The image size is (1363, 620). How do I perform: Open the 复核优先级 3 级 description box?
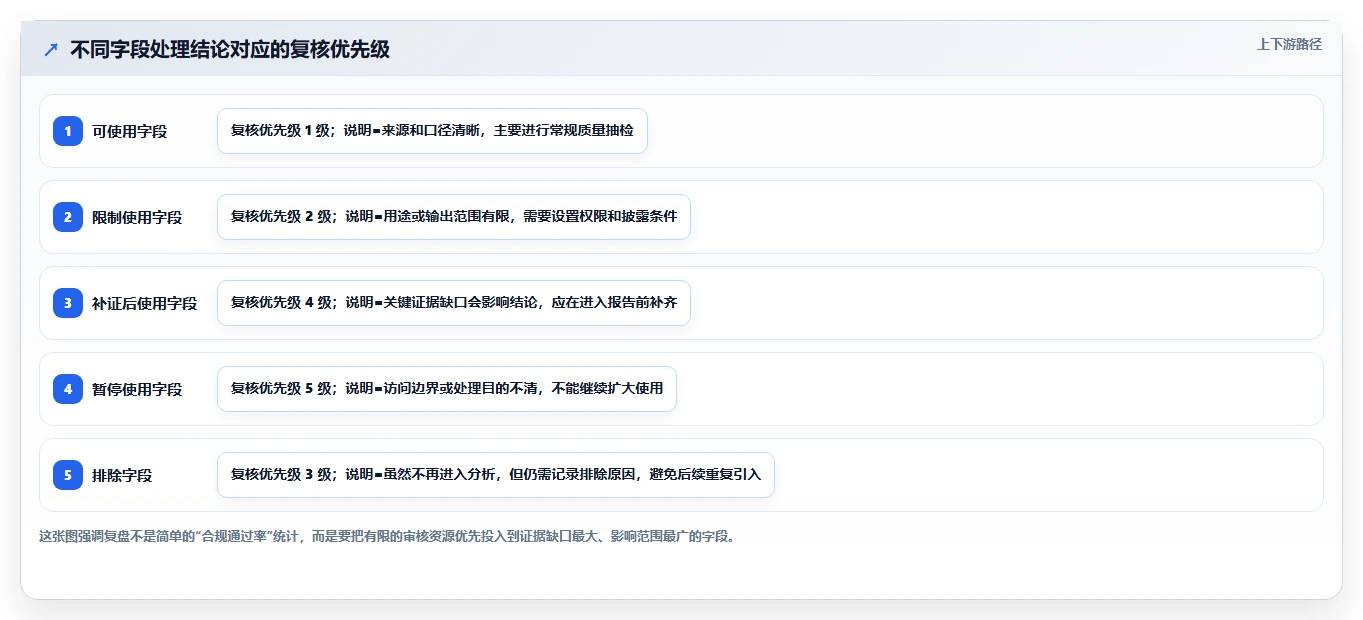click(x=496, y=475)
